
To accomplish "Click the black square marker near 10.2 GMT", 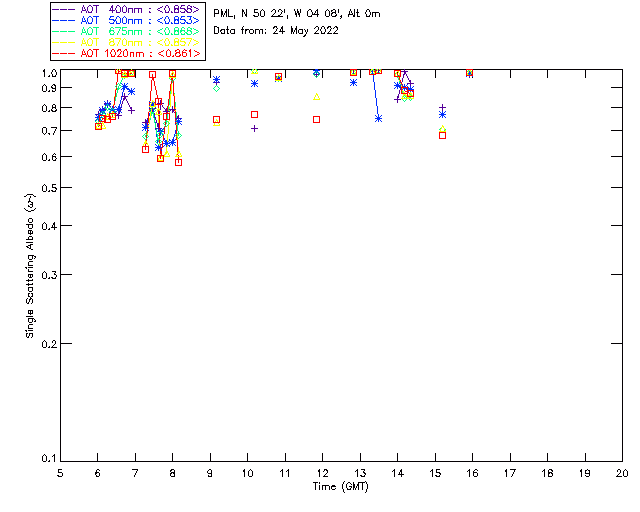I will click(x=254, y=115).
